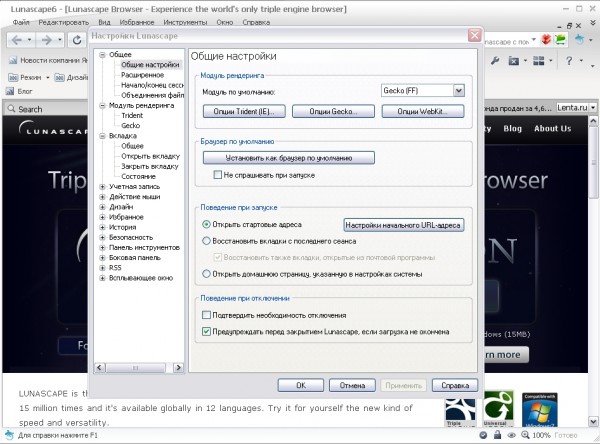Click the browser Back arrow button

pyautogui.click(x=16, y=40)
